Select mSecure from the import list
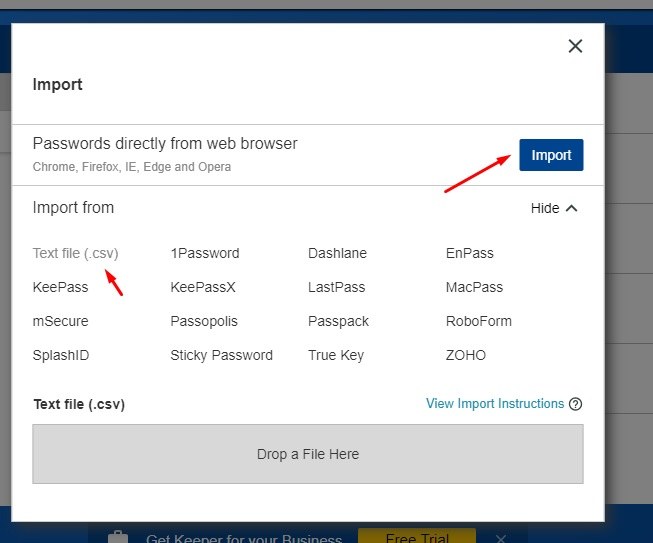Screen dimensions: 653x543 pyautogui.click(x=60, y=321)
